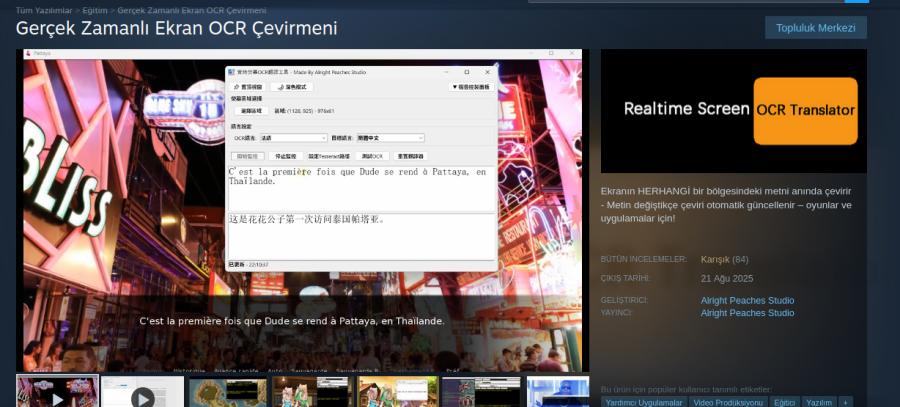The width and height of the screenshot is (900, 407).
Task: Select the thumbnail with white dialog box
Action: [x=397, y=392]
